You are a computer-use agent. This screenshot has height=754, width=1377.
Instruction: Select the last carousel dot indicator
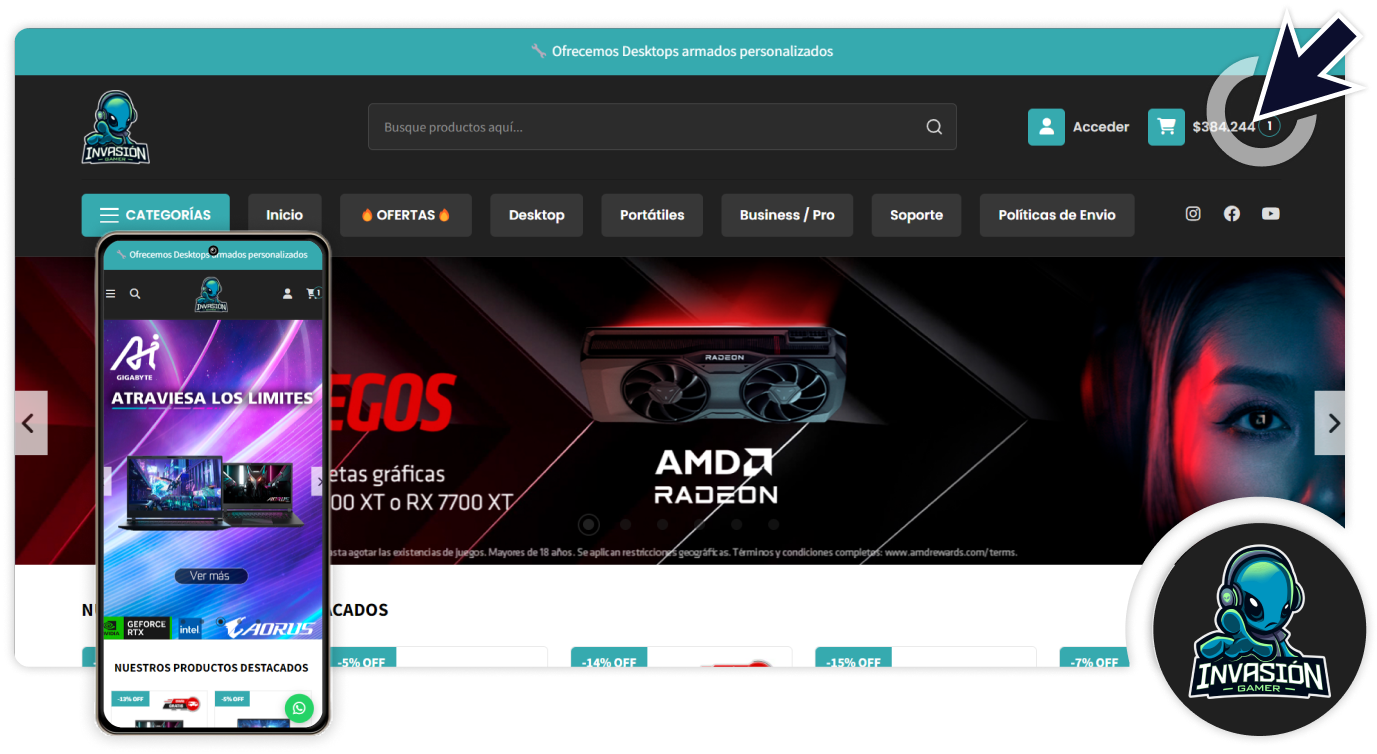[x=773, y=524]
